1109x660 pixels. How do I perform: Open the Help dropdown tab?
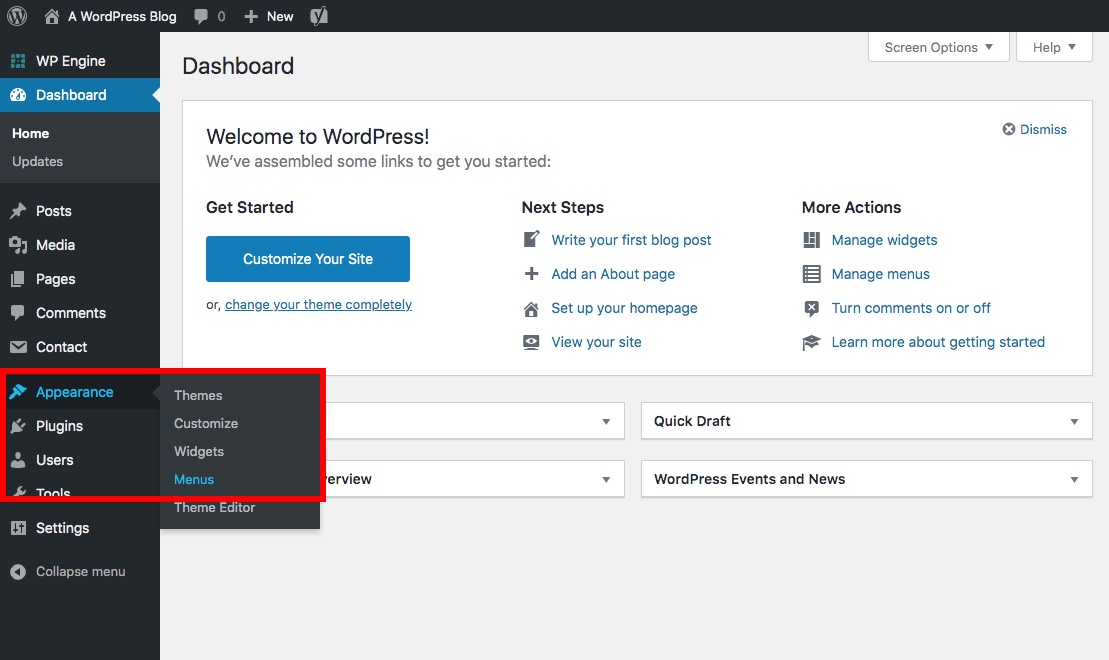pyautogui.click(x=1054, y=47)
